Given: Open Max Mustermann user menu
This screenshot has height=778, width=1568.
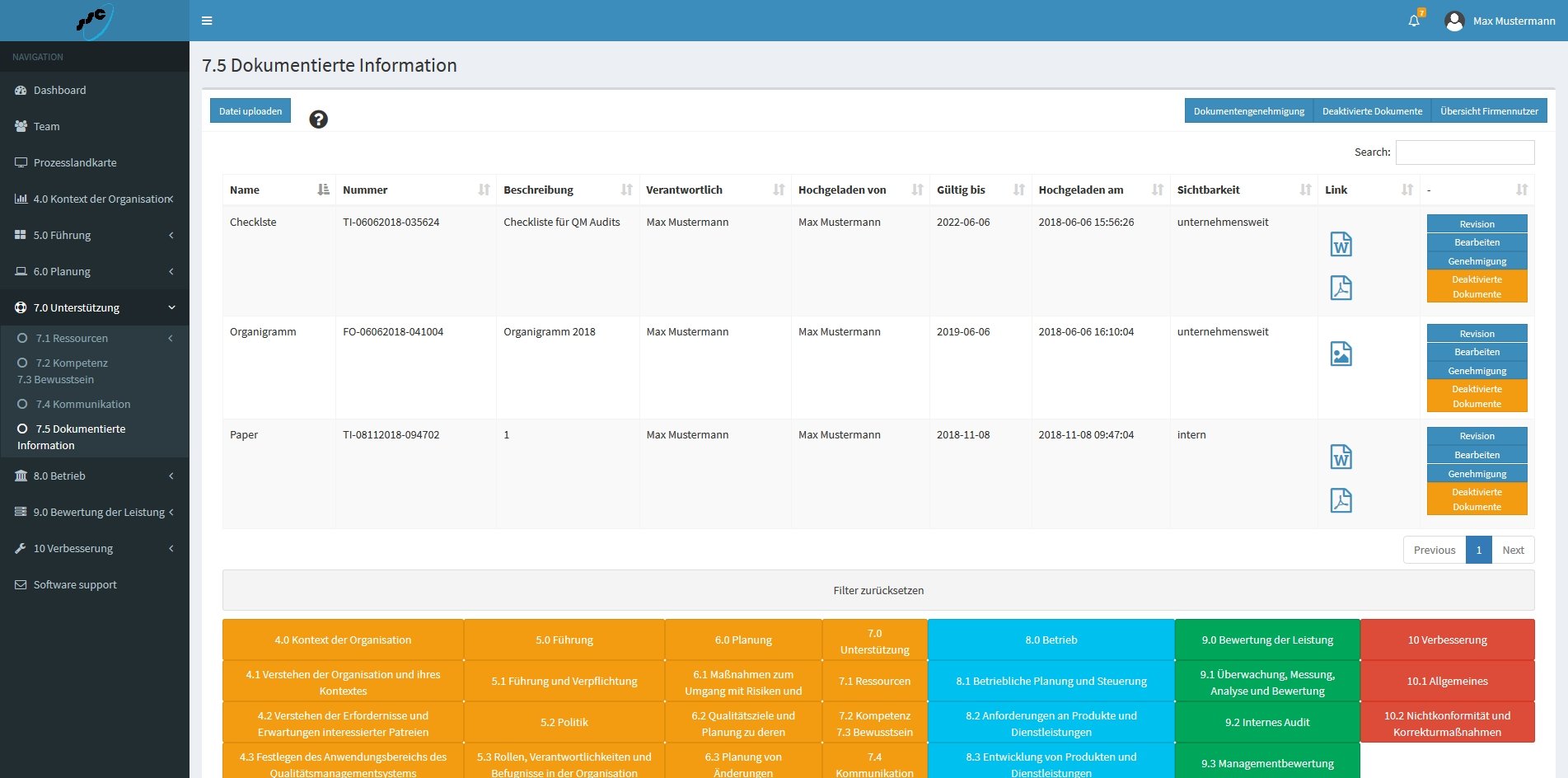Looking at the screenshot, I should (1500, 21).
